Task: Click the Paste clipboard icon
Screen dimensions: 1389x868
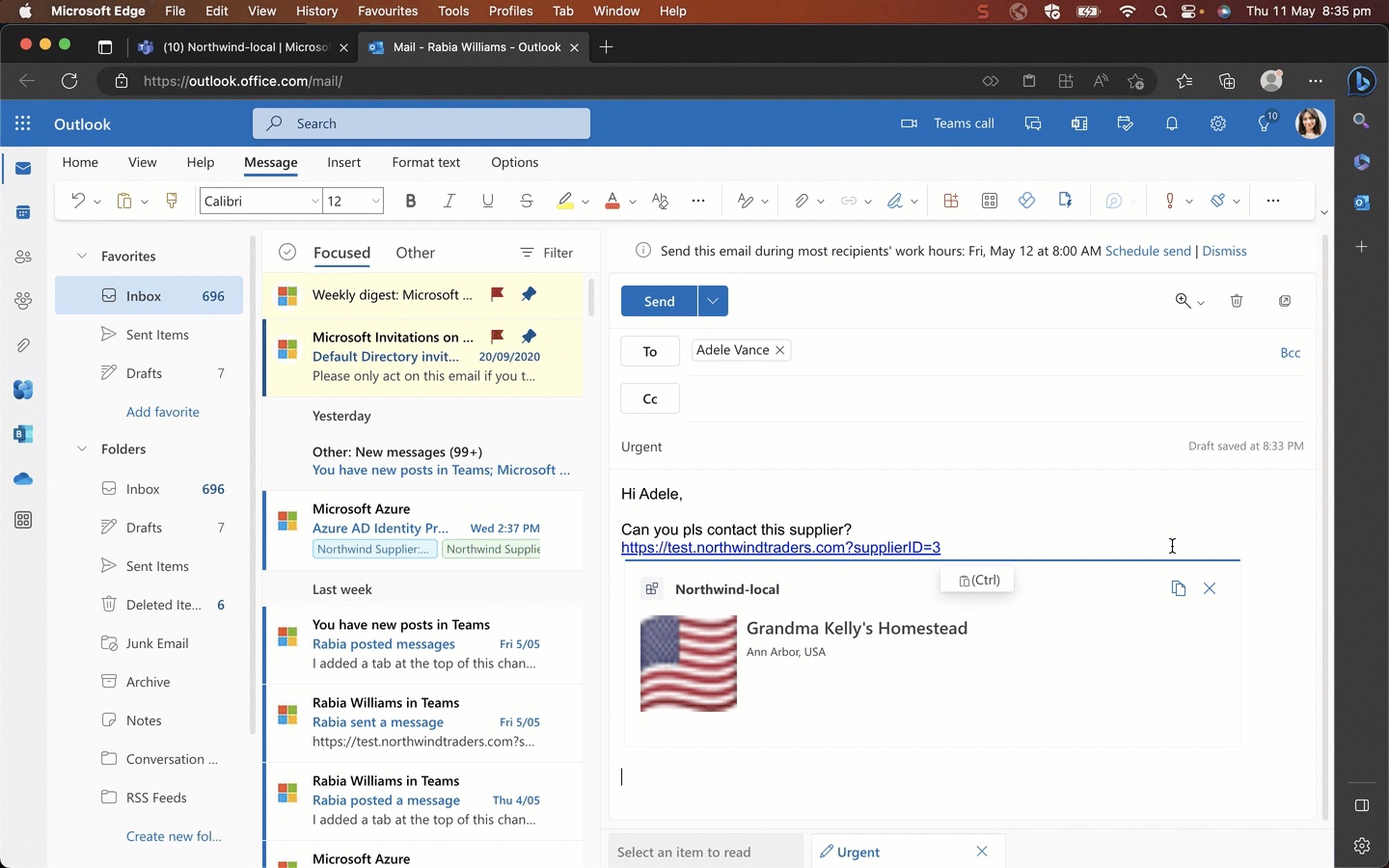Action: pyautogui.click(x=124, y=201)
